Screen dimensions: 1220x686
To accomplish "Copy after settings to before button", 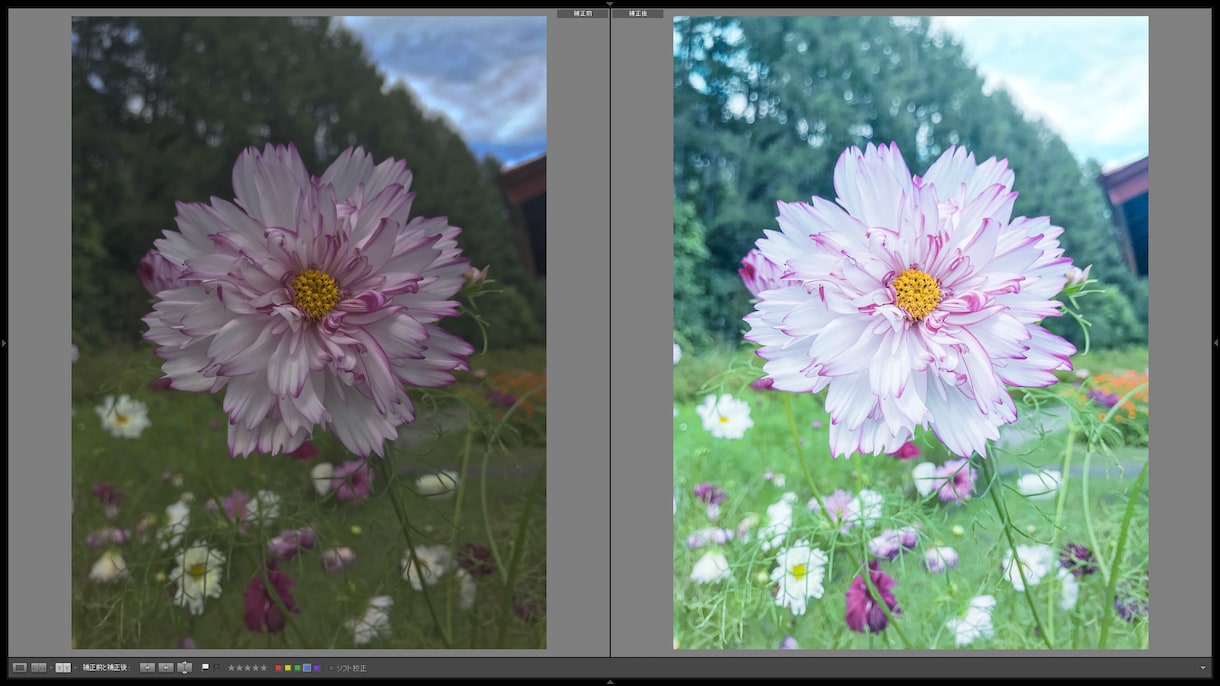I will coord(166,667).
